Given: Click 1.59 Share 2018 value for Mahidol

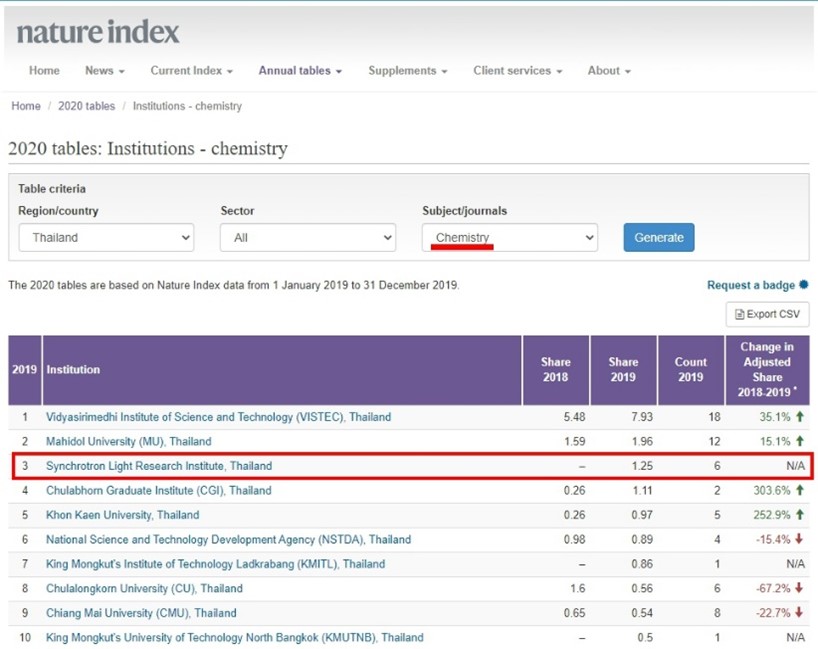Looking at the screenshot, I should click(574, 441).
